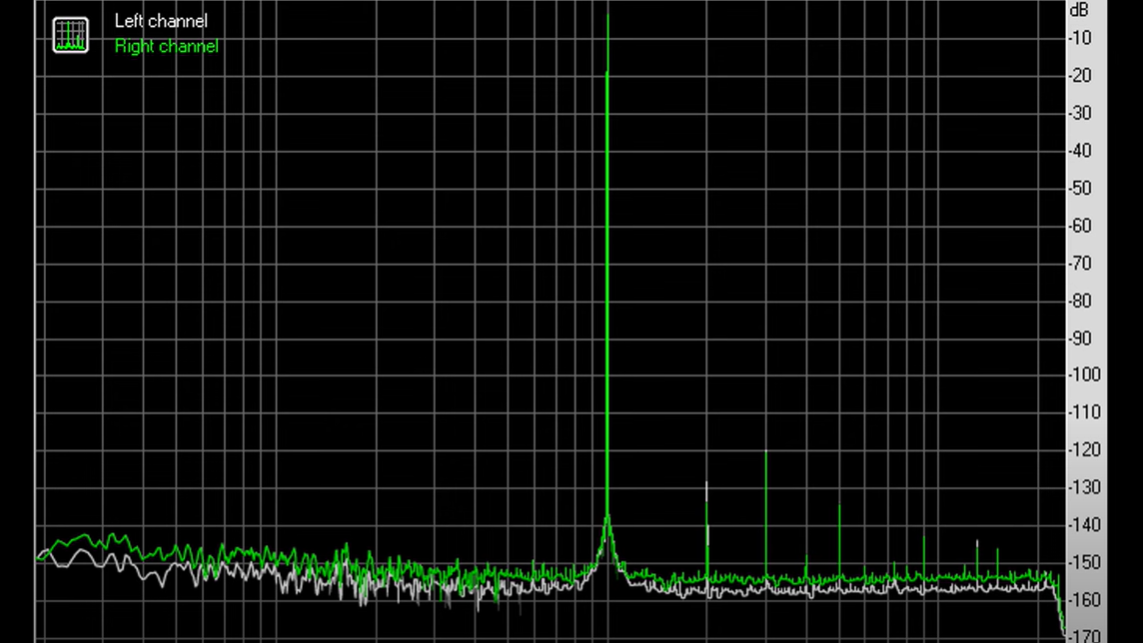1143x643 pixels.
Task: Click the top of the tallest fundamental peak
Action: [608, 14]
